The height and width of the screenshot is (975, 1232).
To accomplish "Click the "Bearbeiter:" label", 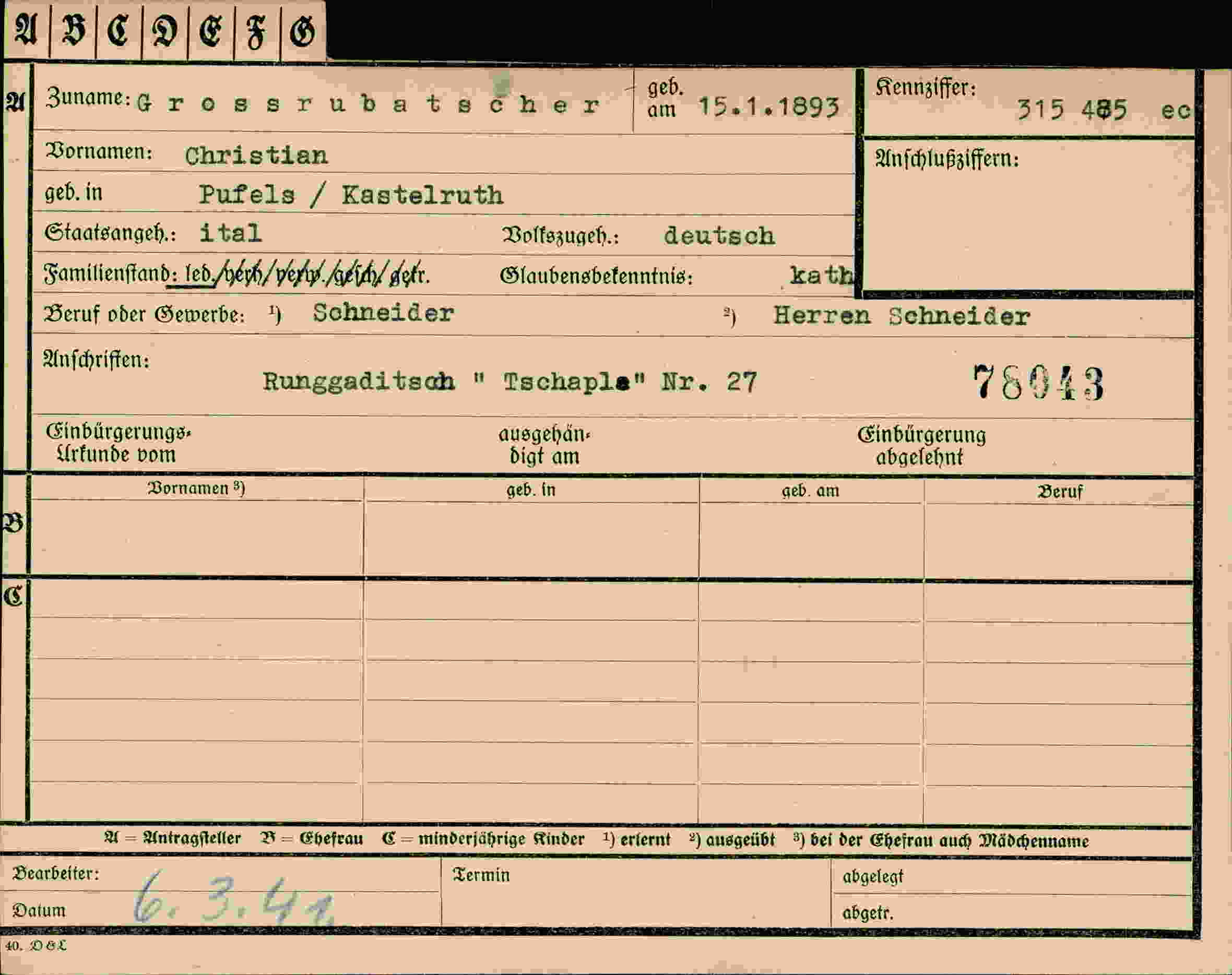I will tap(56, 873).
